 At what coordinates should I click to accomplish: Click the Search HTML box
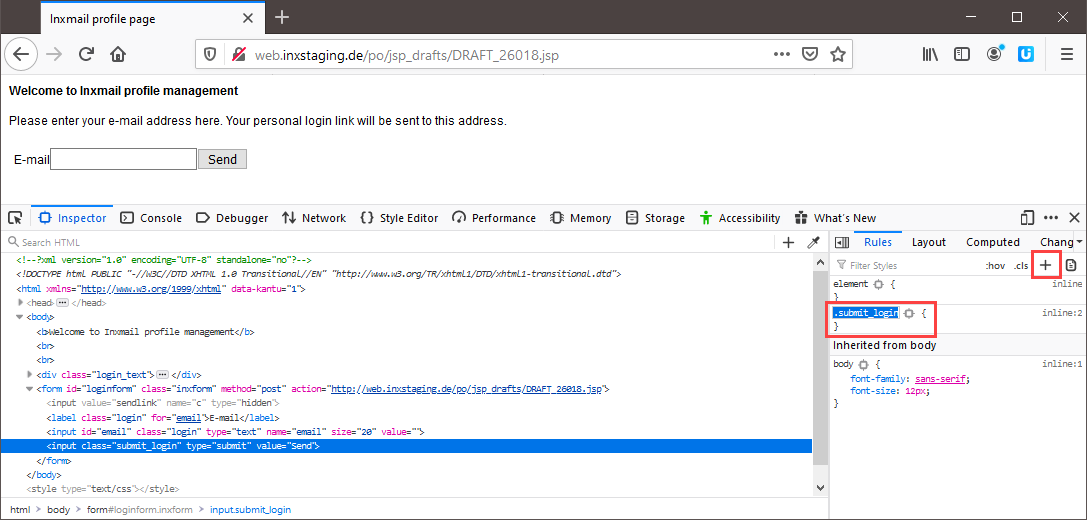point(388,242)
